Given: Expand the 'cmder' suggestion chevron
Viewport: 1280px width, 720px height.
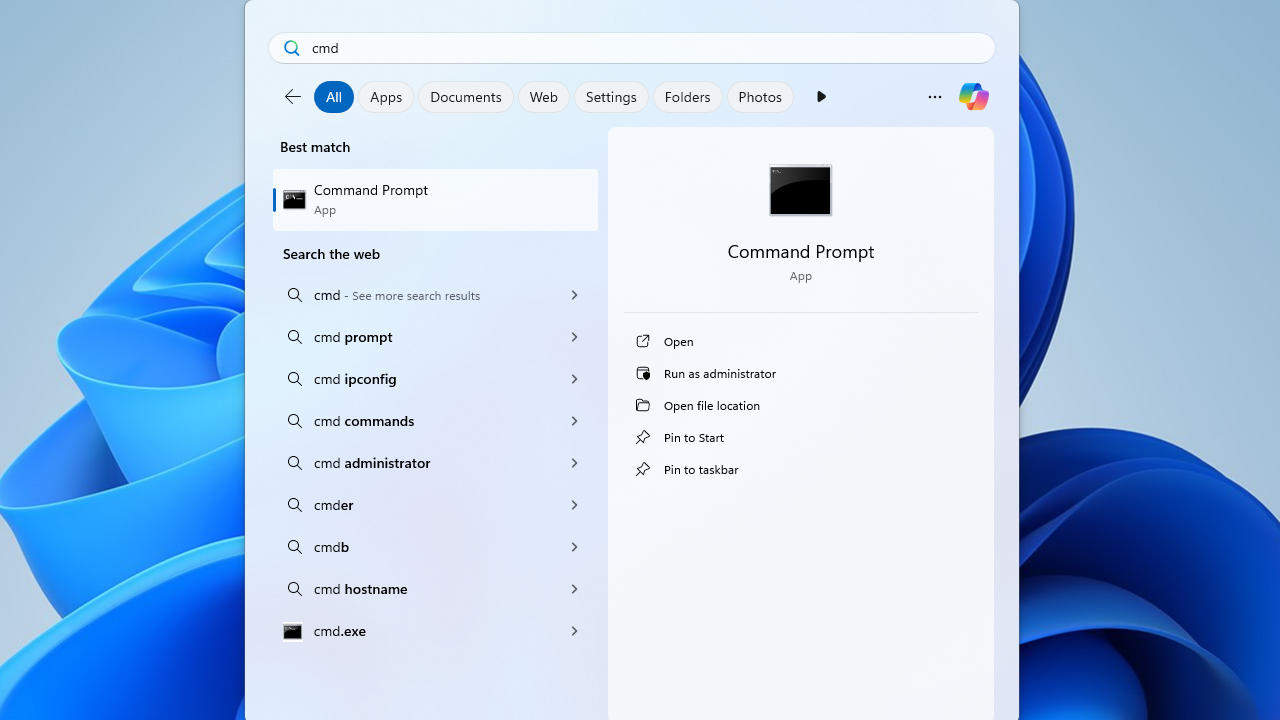Looking at the screenshot, I should (x=574, y=505).
